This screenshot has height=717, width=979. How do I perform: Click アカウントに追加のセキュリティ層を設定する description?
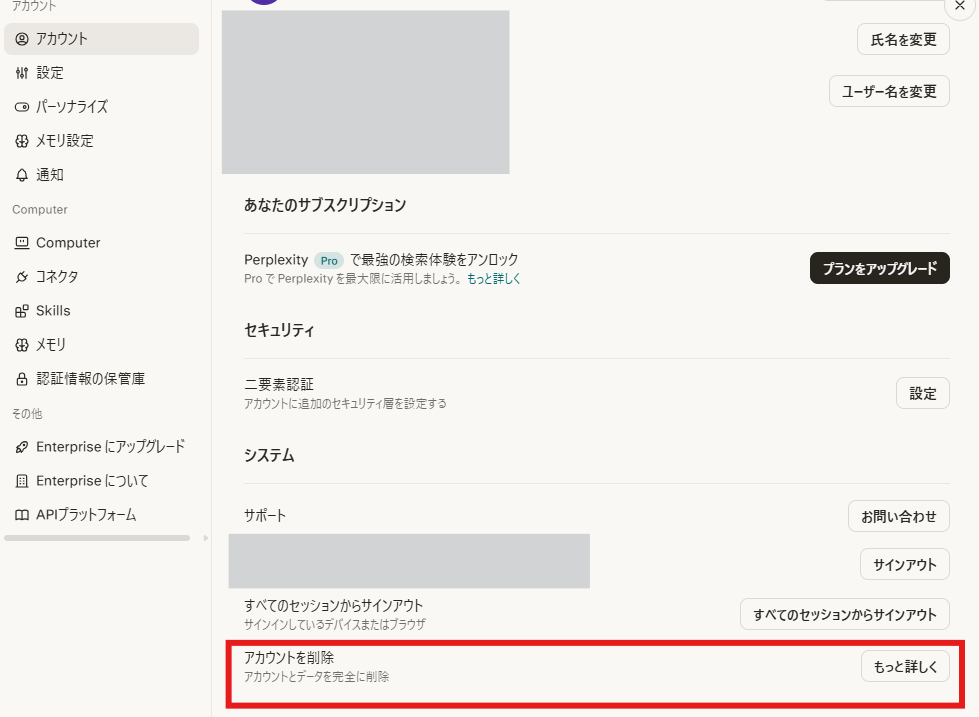(345, 403)
